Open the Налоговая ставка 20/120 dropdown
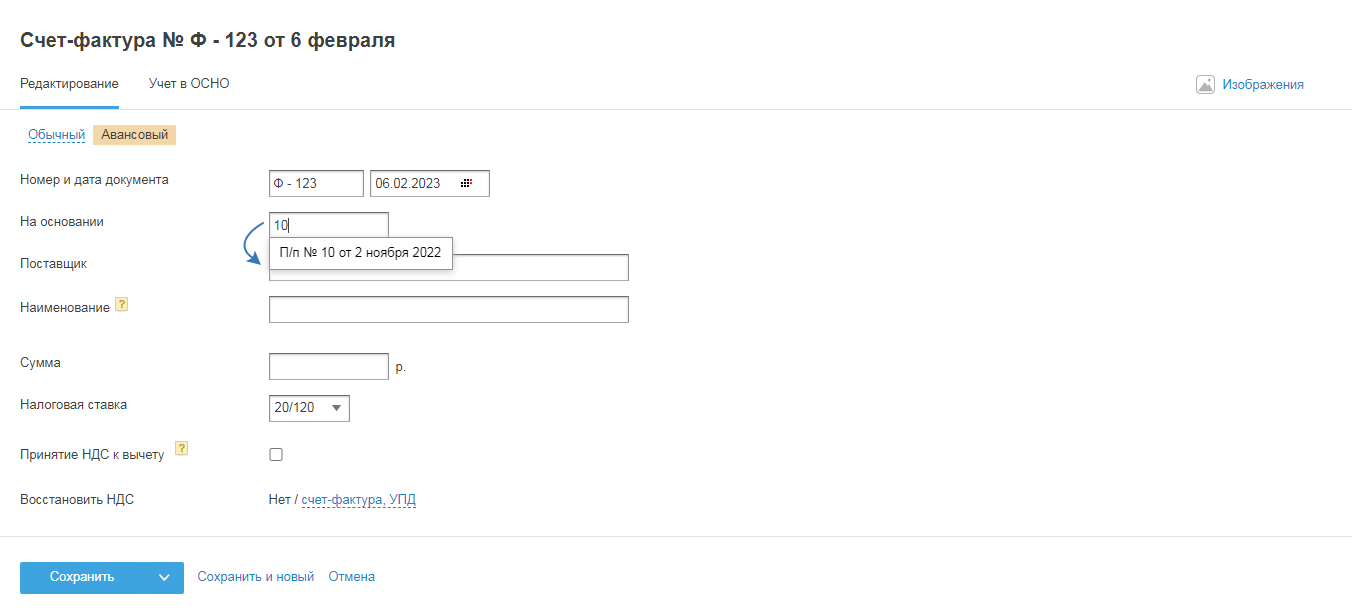This screenshot has height=610, width=1352. [x=309, y=408]
